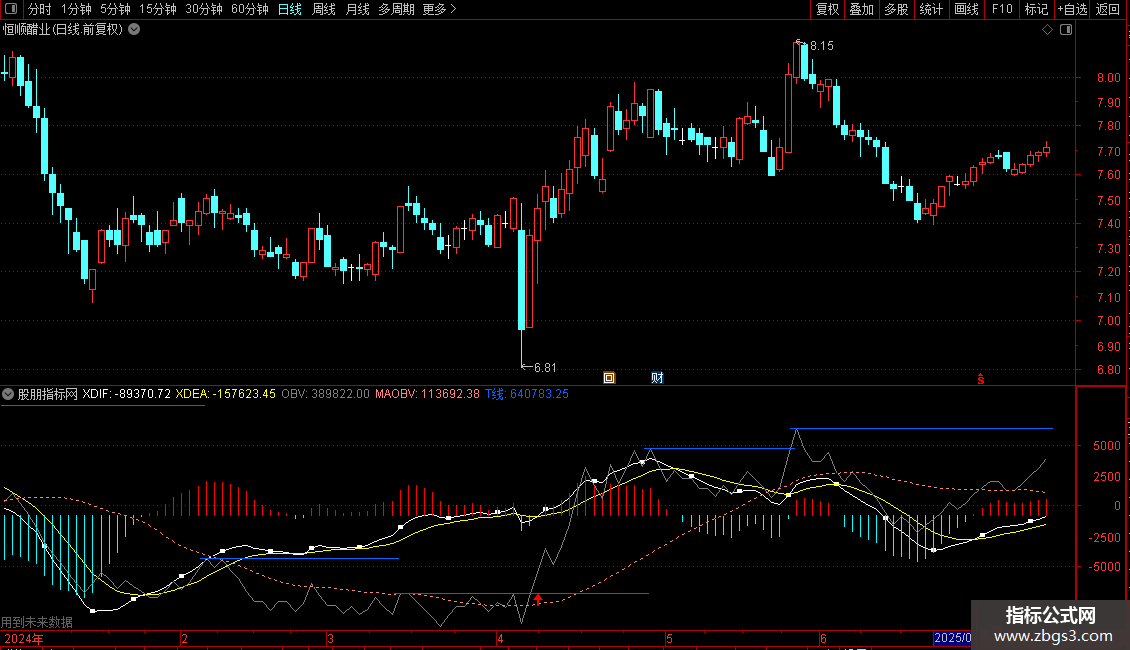Click month 6 on time axis
1130x650 pixels.
pos(823,638)
